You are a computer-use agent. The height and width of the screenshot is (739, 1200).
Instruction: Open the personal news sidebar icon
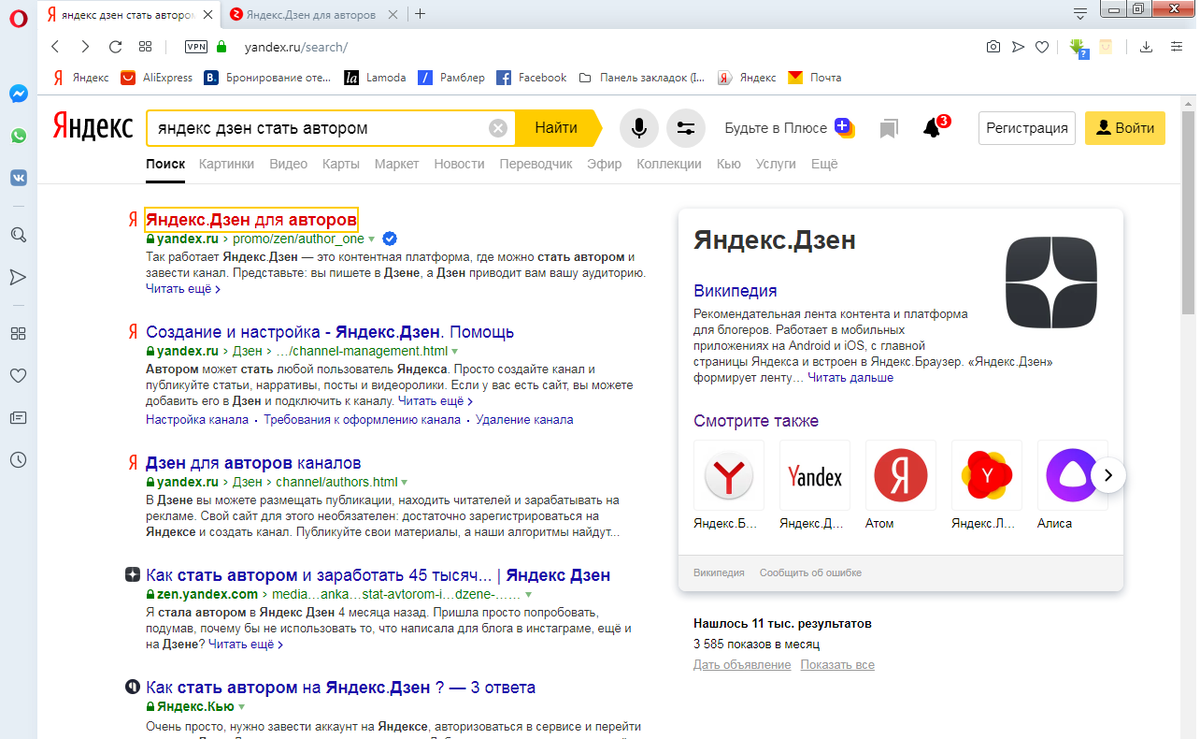[x=18, y=418]
